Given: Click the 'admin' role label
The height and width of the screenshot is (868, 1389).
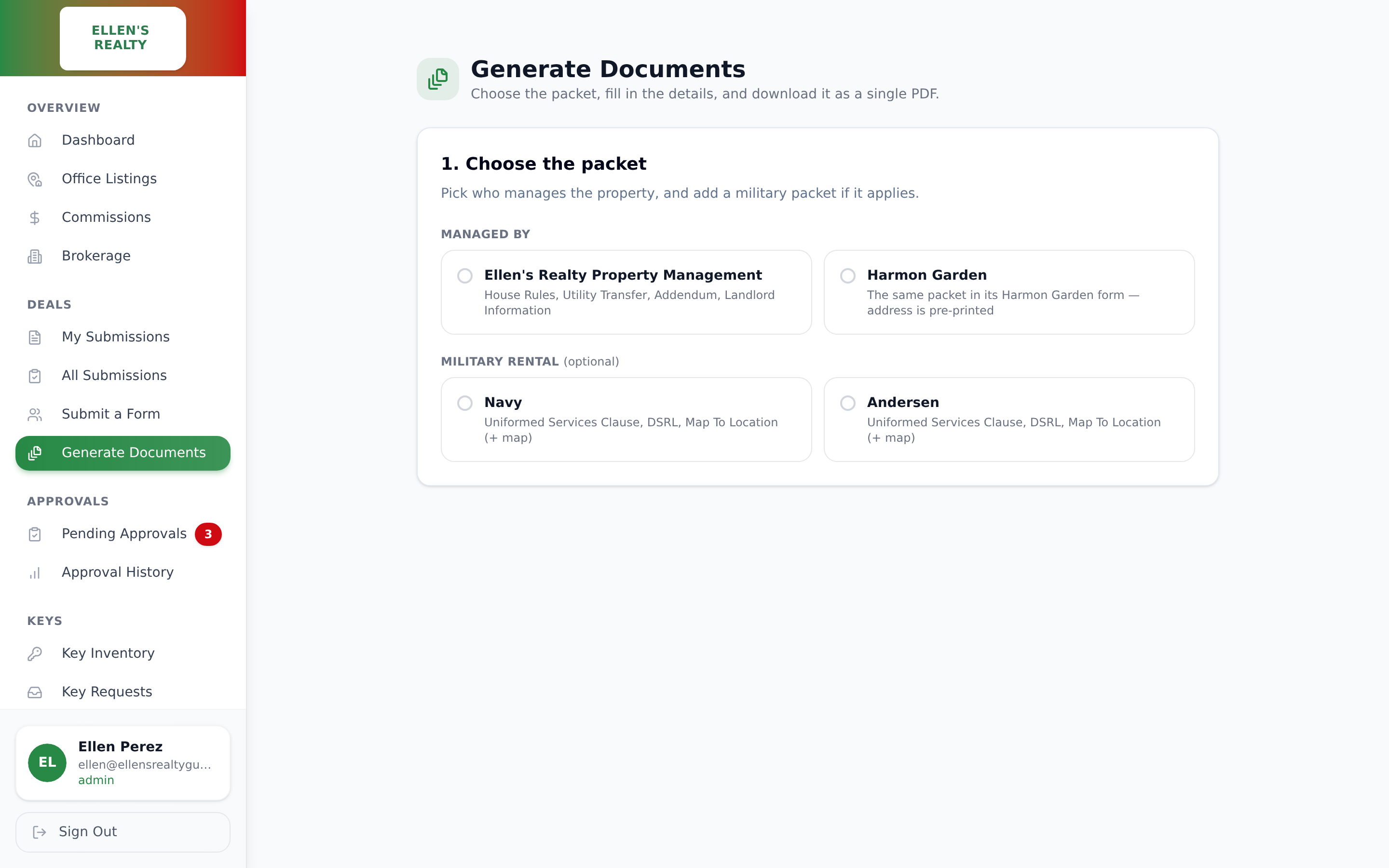Looking at the screenshot, I should 96,780.
